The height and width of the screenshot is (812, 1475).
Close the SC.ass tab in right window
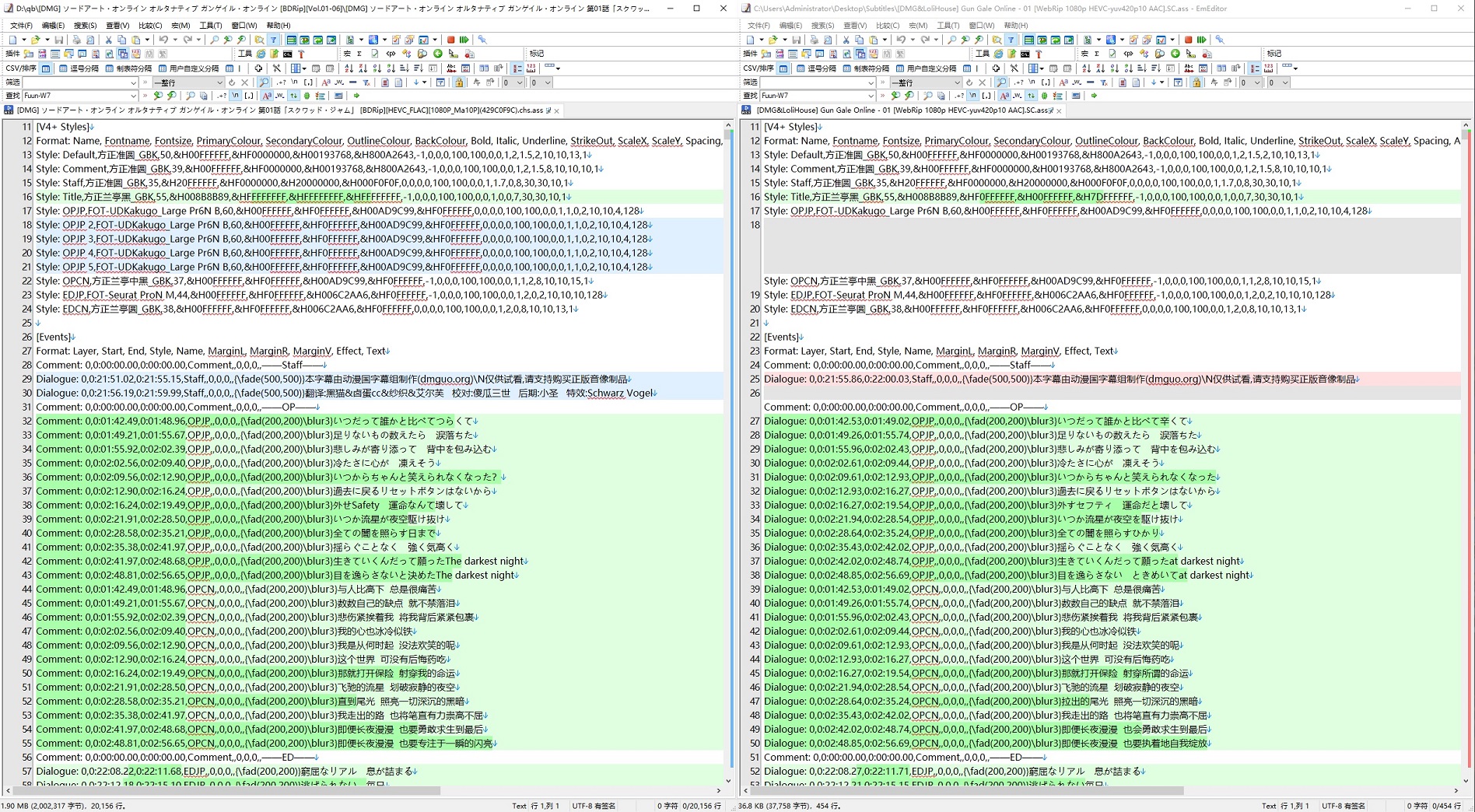click(x=1059, y=110)
